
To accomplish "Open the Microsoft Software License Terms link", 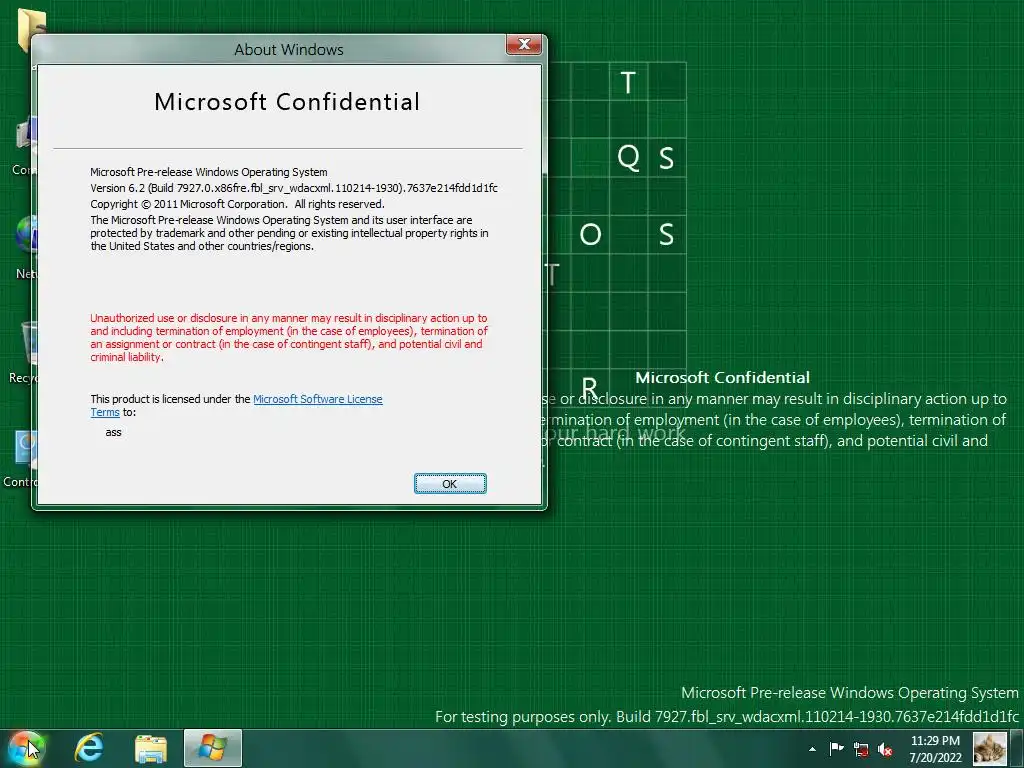I will (317, 399).
